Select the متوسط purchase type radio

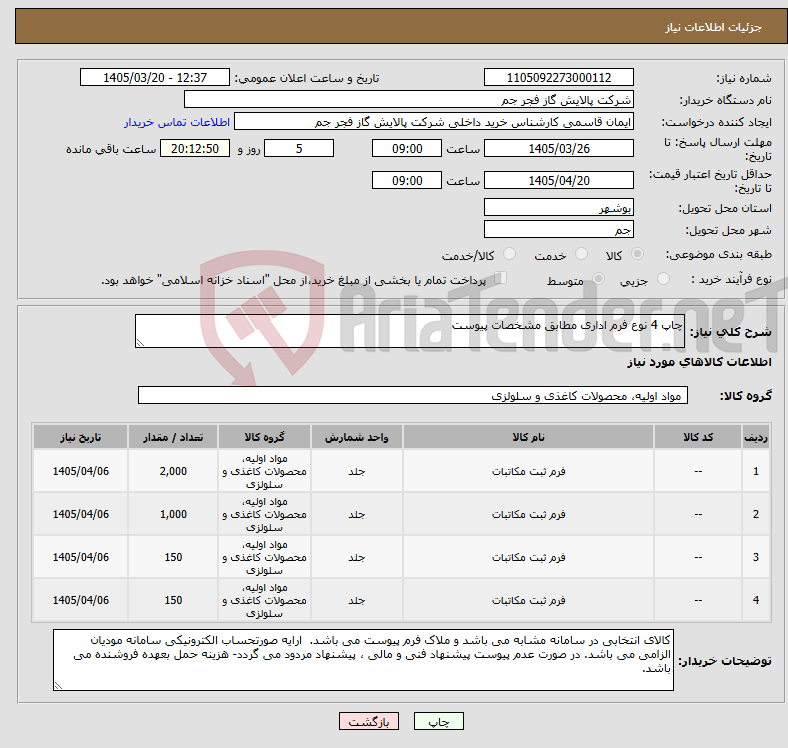[598, 278]
